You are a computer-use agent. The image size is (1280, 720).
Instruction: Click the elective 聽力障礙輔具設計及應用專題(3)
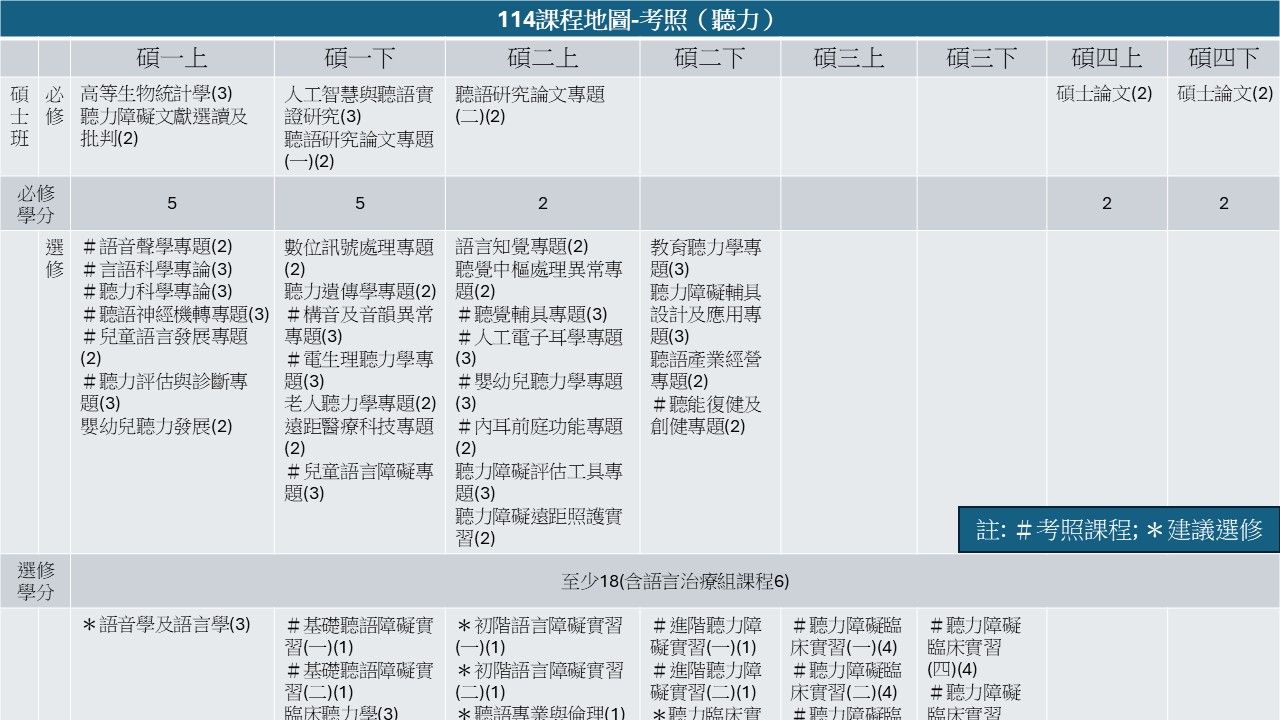tap(706, 314)
